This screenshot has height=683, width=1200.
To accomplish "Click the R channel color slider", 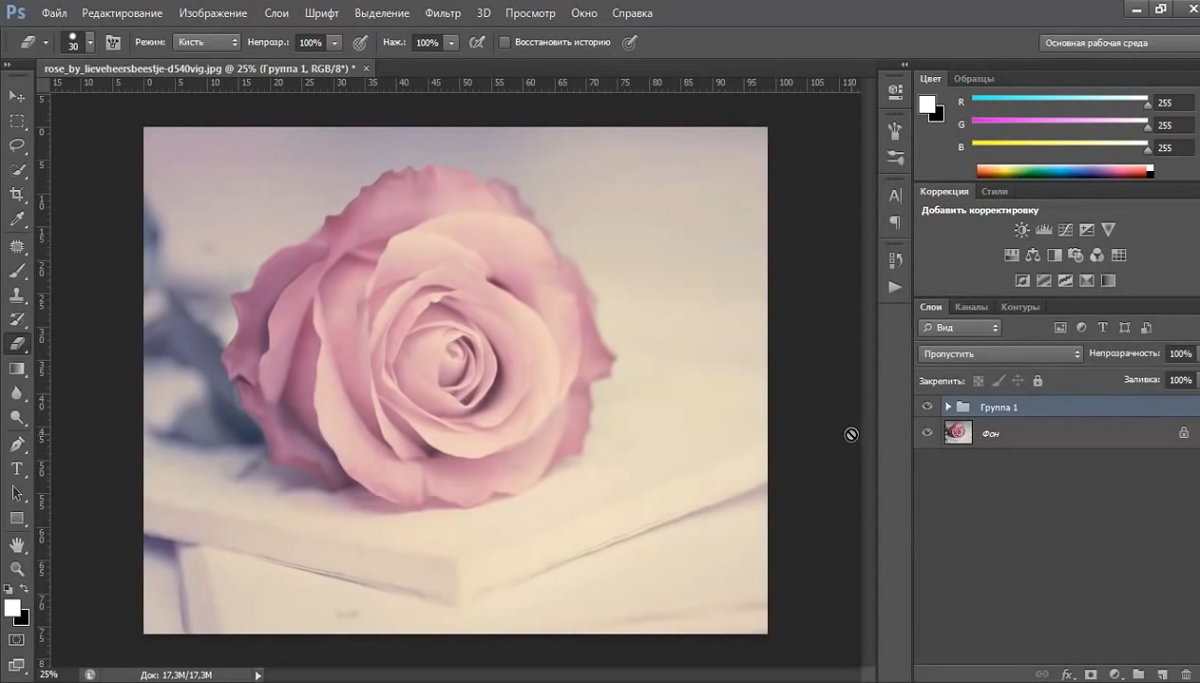I will 1058,99.
